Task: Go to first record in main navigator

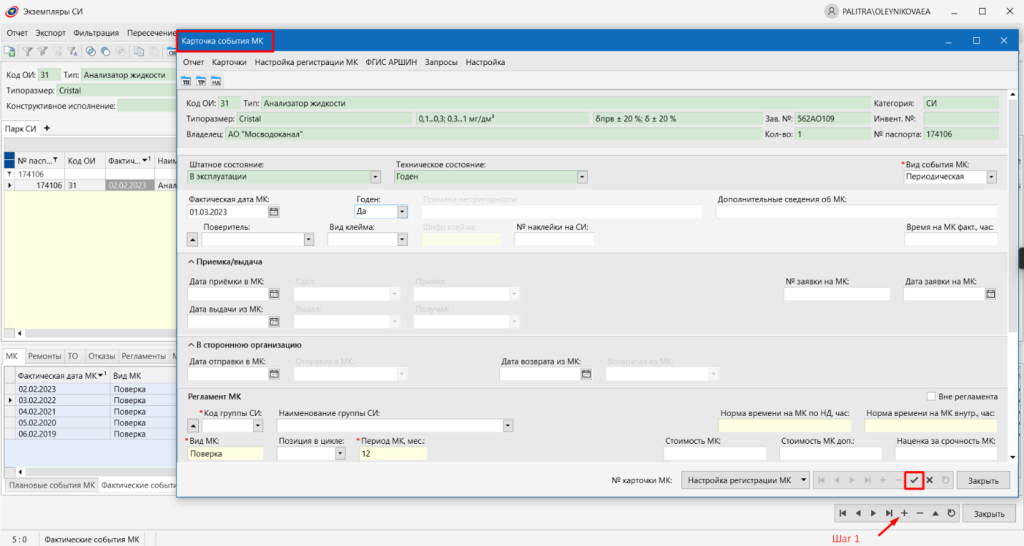Action: tap(842, 513)
